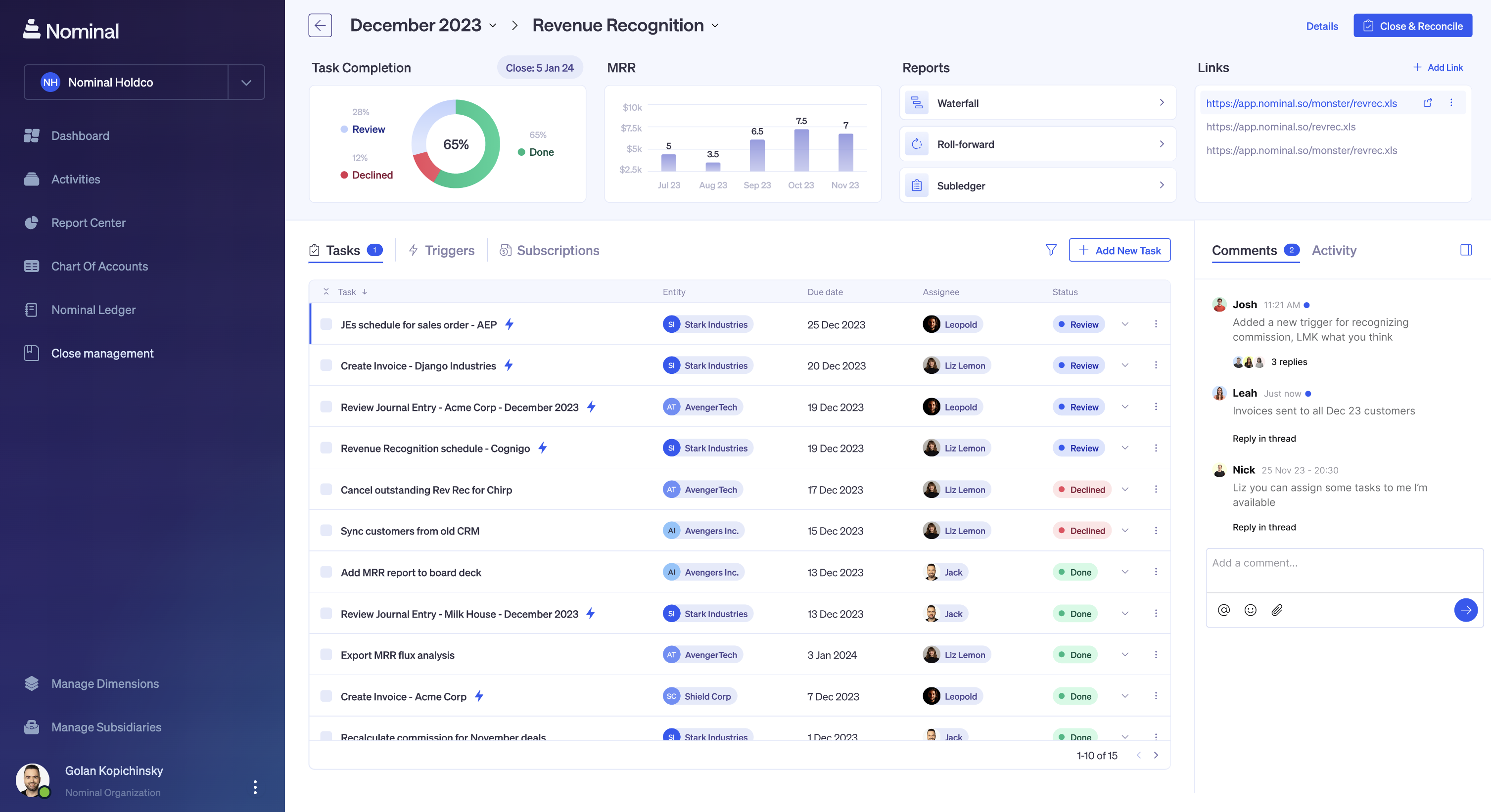Open the Nominal Holdco company dropdown arrow
1491x812 pixels.
(246, 82)
